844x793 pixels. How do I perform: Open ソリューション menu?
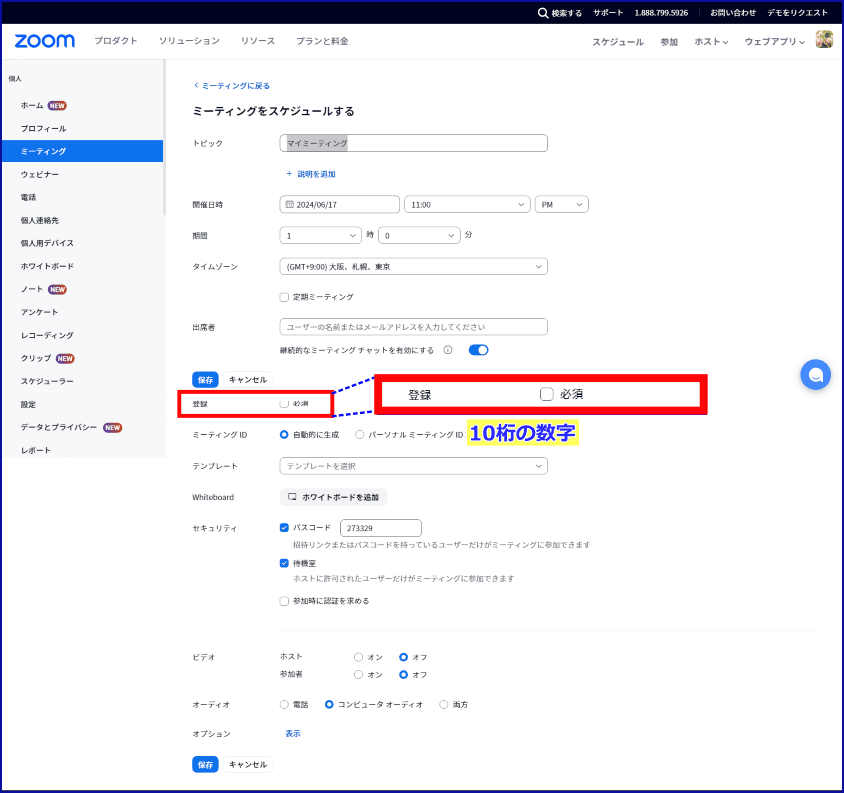[x=189, y=41]
